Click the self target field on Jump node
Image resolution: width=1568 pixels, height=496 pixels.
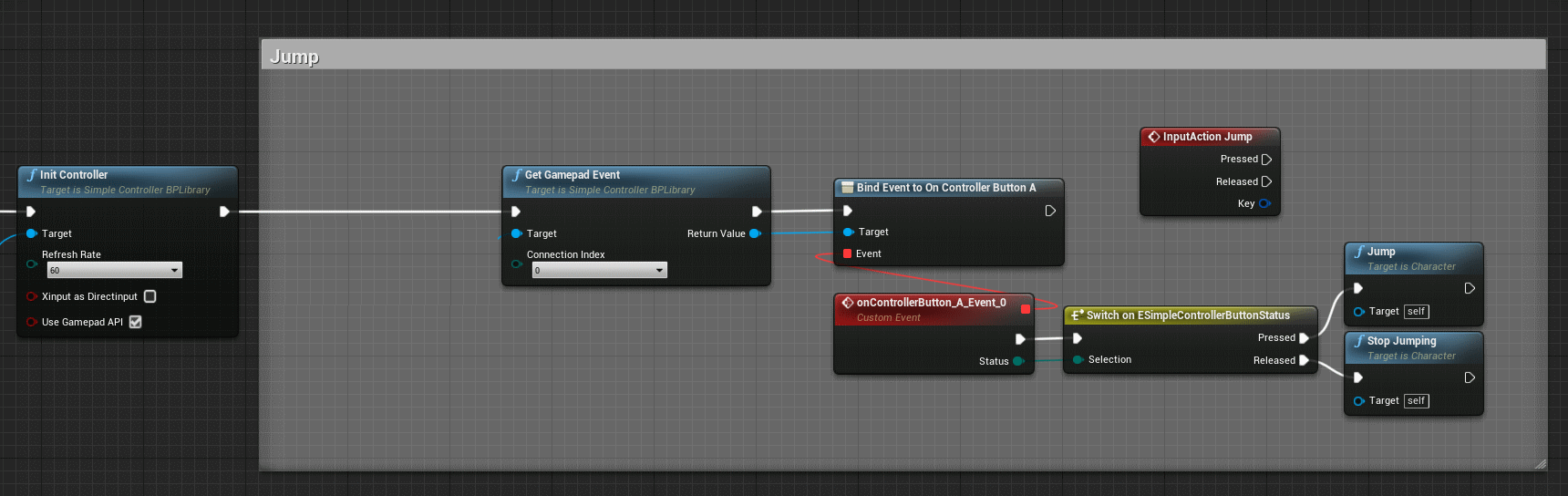coord(1416,312)
